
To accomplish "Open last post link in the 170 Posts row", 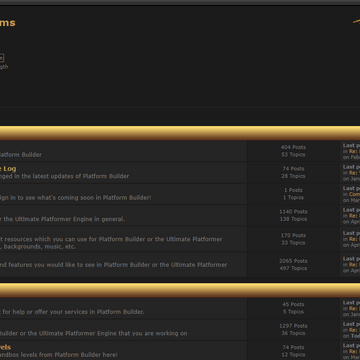I will [x=354, y=239].
